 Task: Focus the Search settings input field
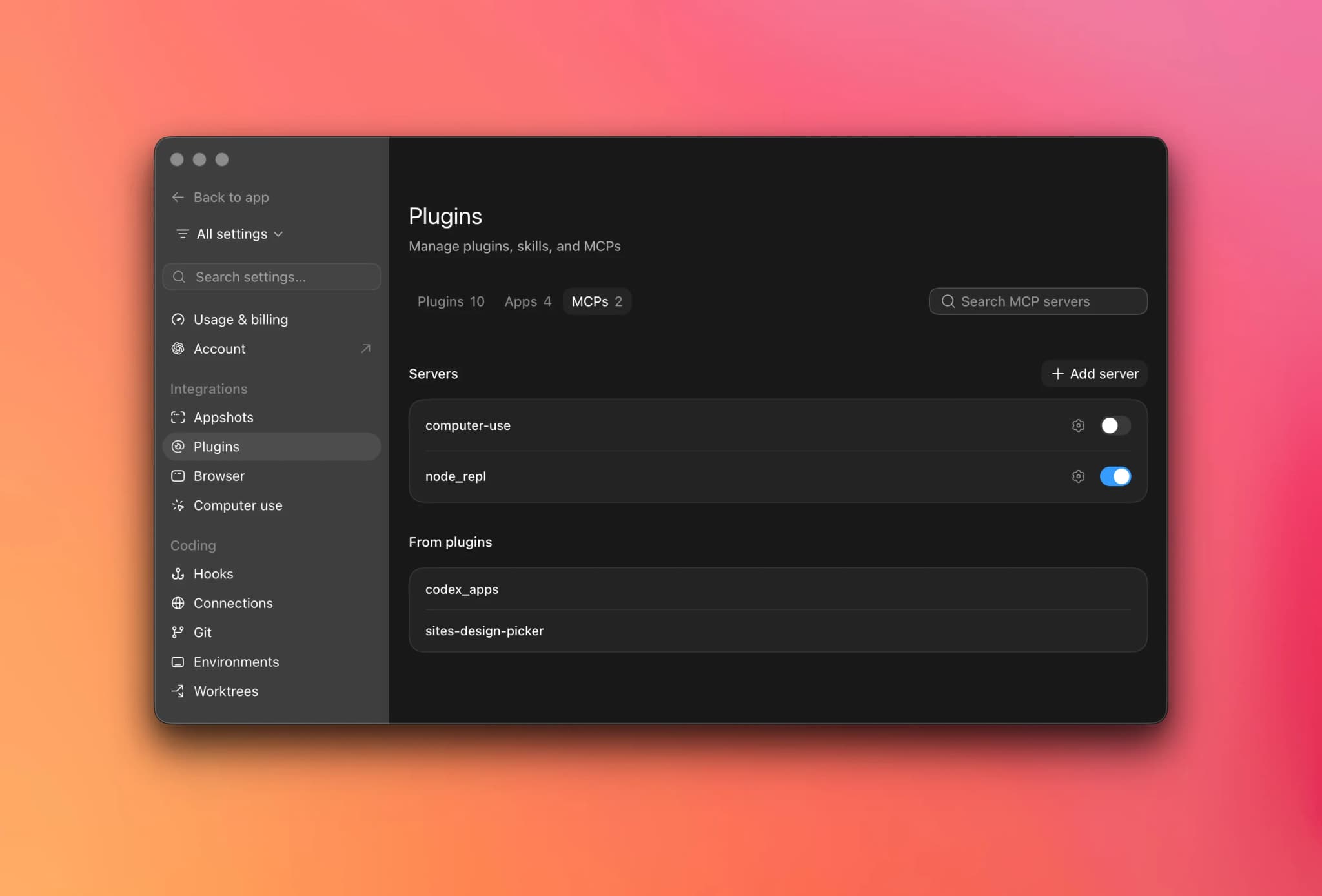coord(272,277)
